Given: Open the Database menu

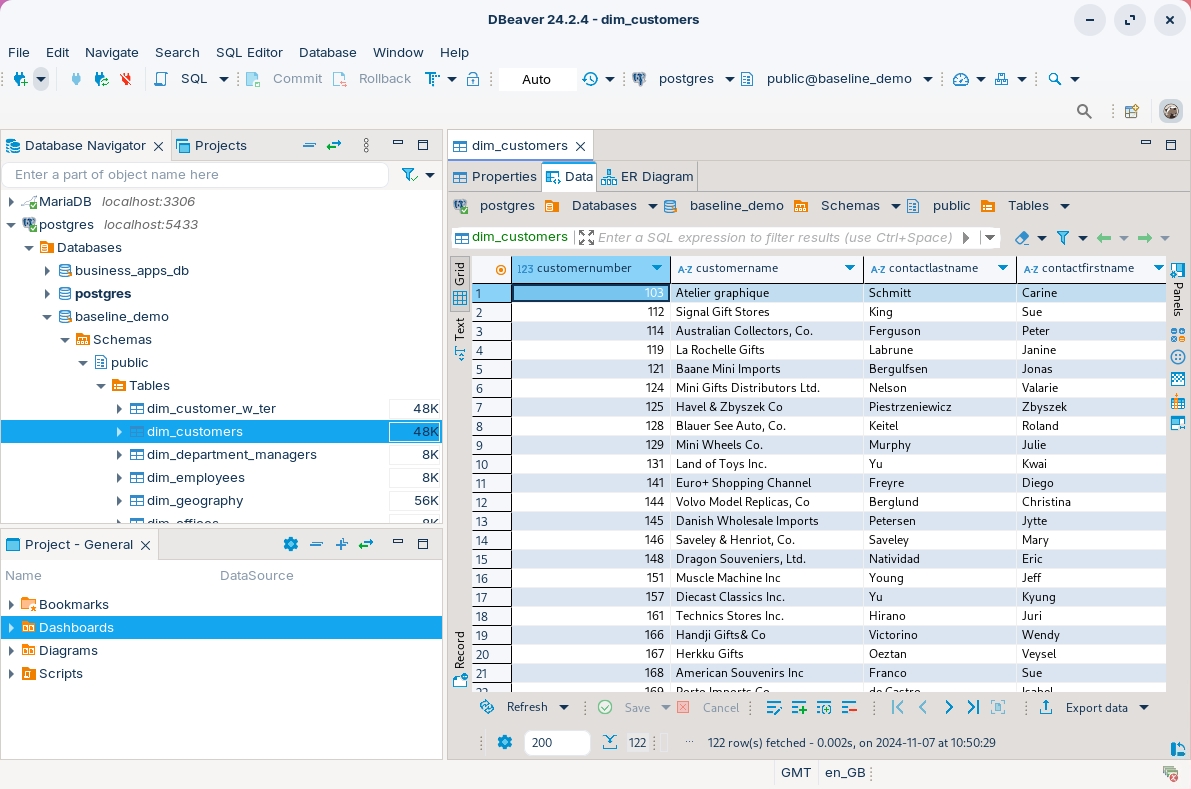Looking at the screenshot, I should point(327,52).
